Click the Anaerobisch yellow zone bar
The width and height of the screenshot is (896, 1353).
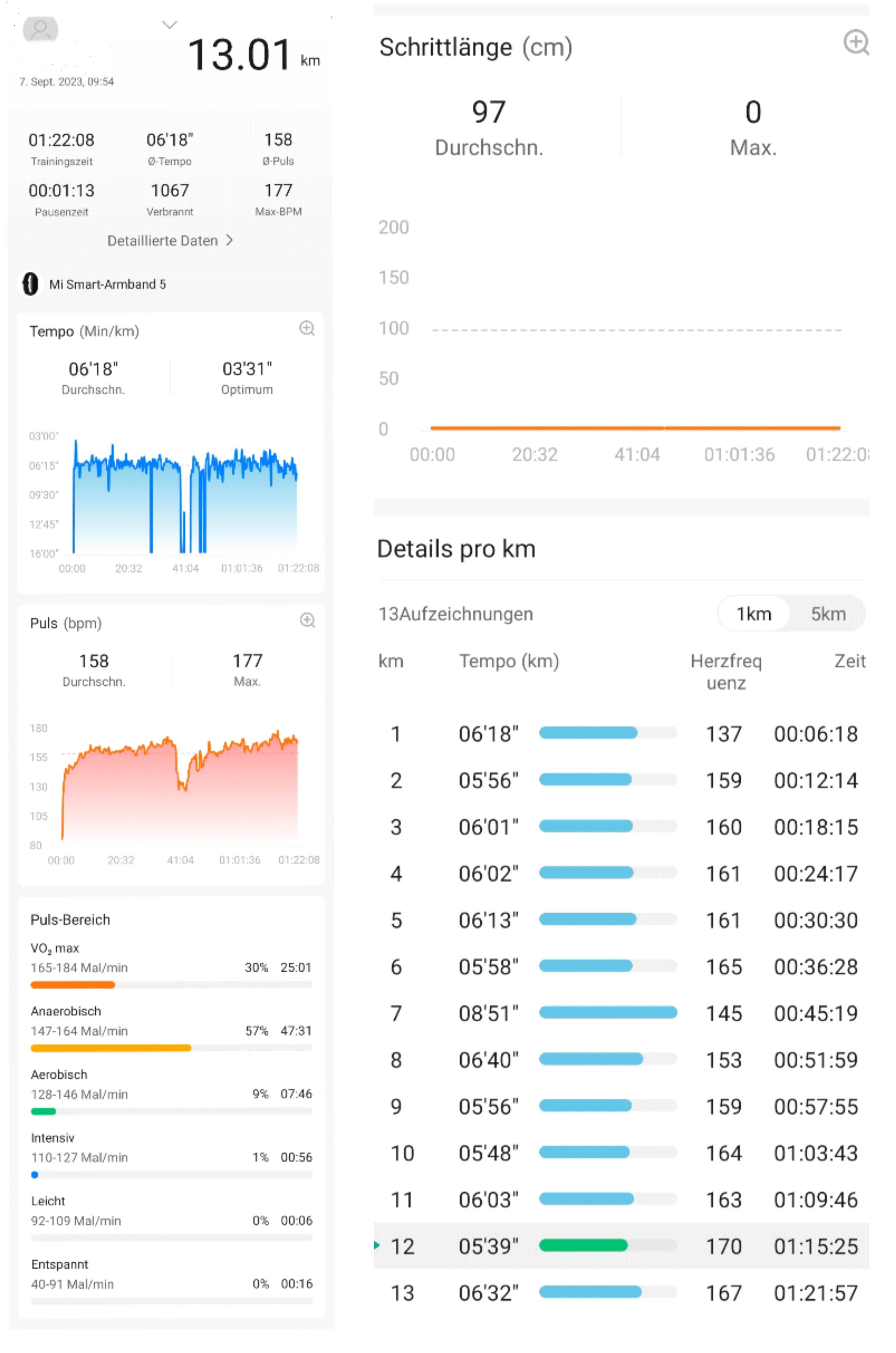click(110, 1048)
